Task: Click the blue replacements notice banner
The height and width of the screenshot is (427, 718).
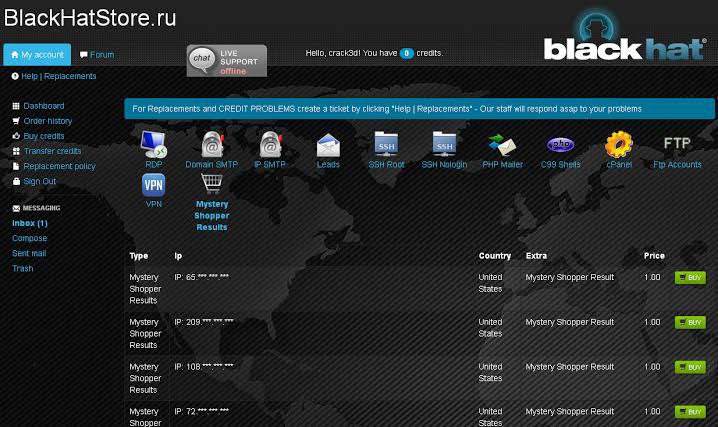Action: click(x=419, y=109)
